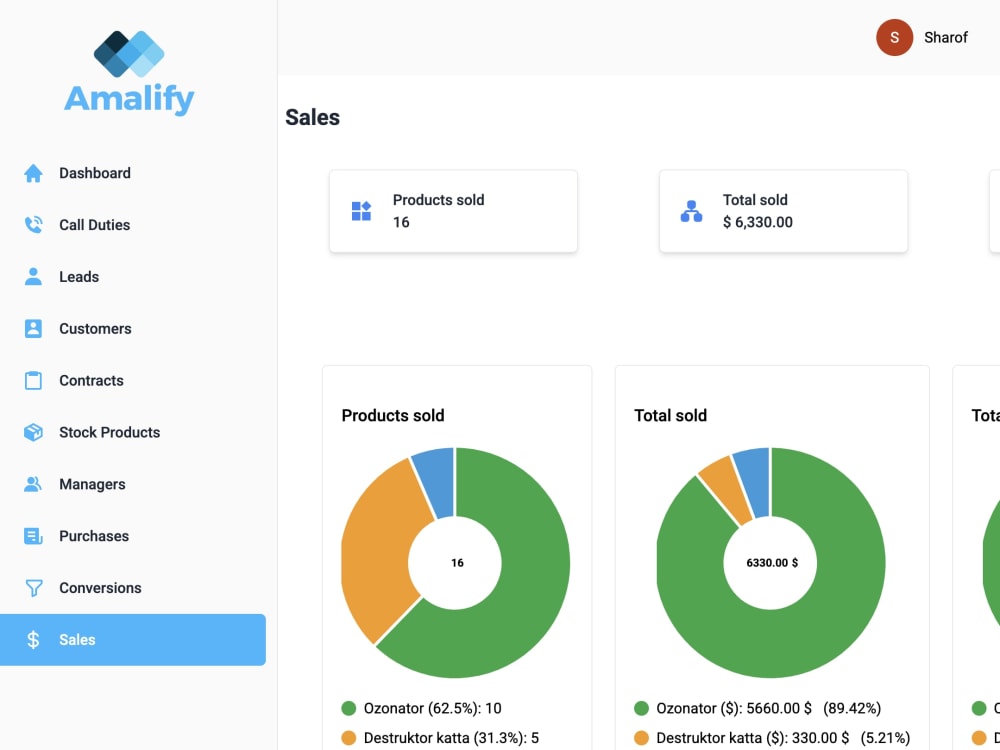
Task: Click the Sharof username
Action: click(x=946, y=38)
